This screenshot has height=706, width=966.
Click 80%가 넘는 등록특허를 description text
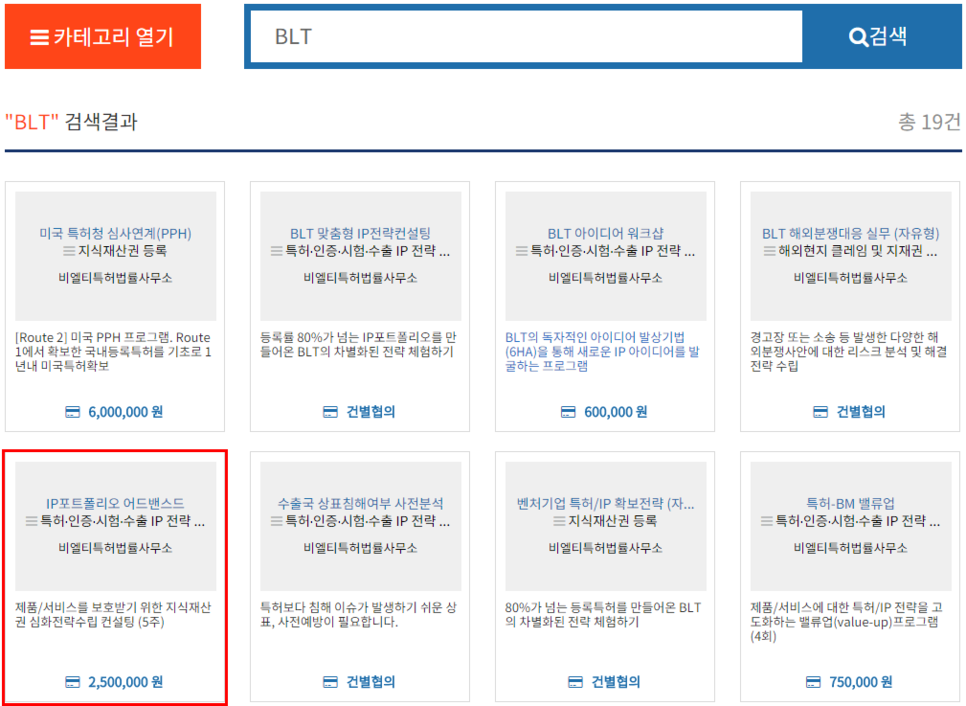[603, 615]
